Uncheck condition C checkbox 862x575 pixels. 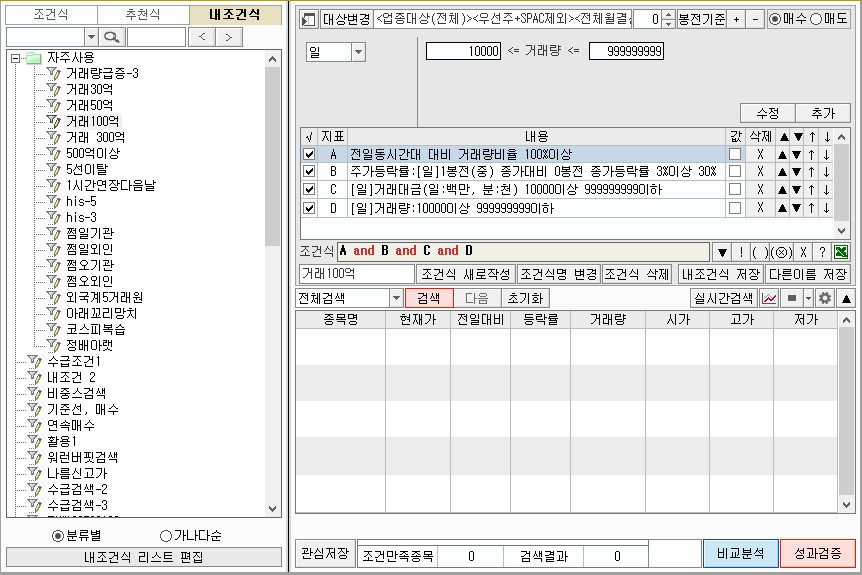(x=310, y=190)
